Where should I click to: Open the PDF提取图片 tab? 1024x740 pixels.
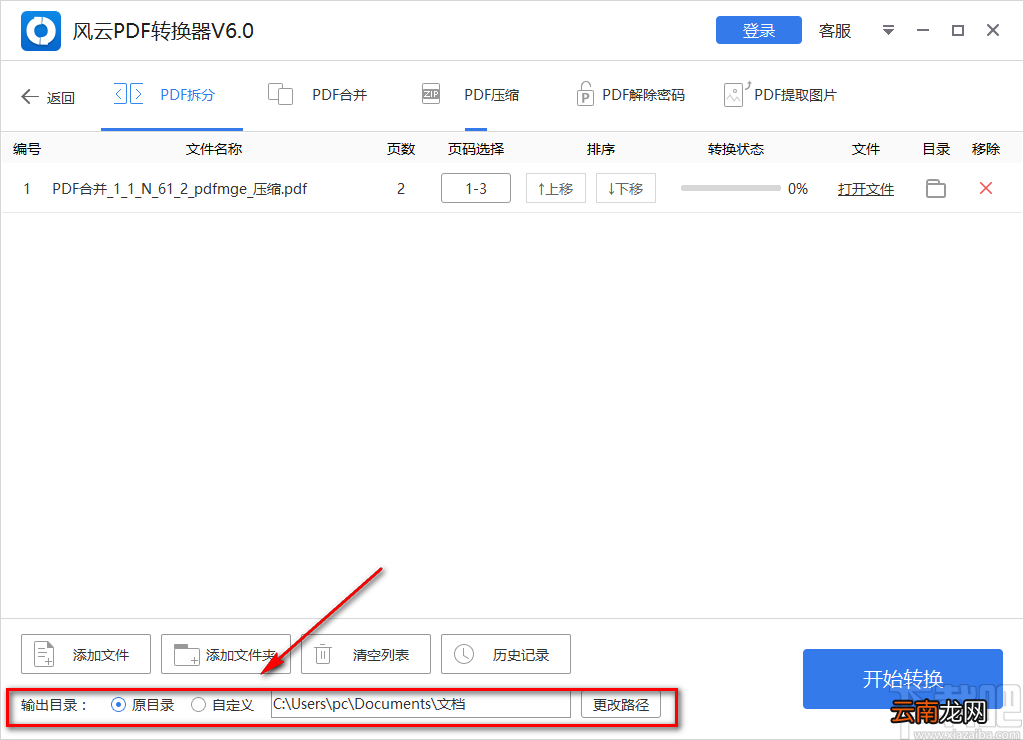[780, 95]
